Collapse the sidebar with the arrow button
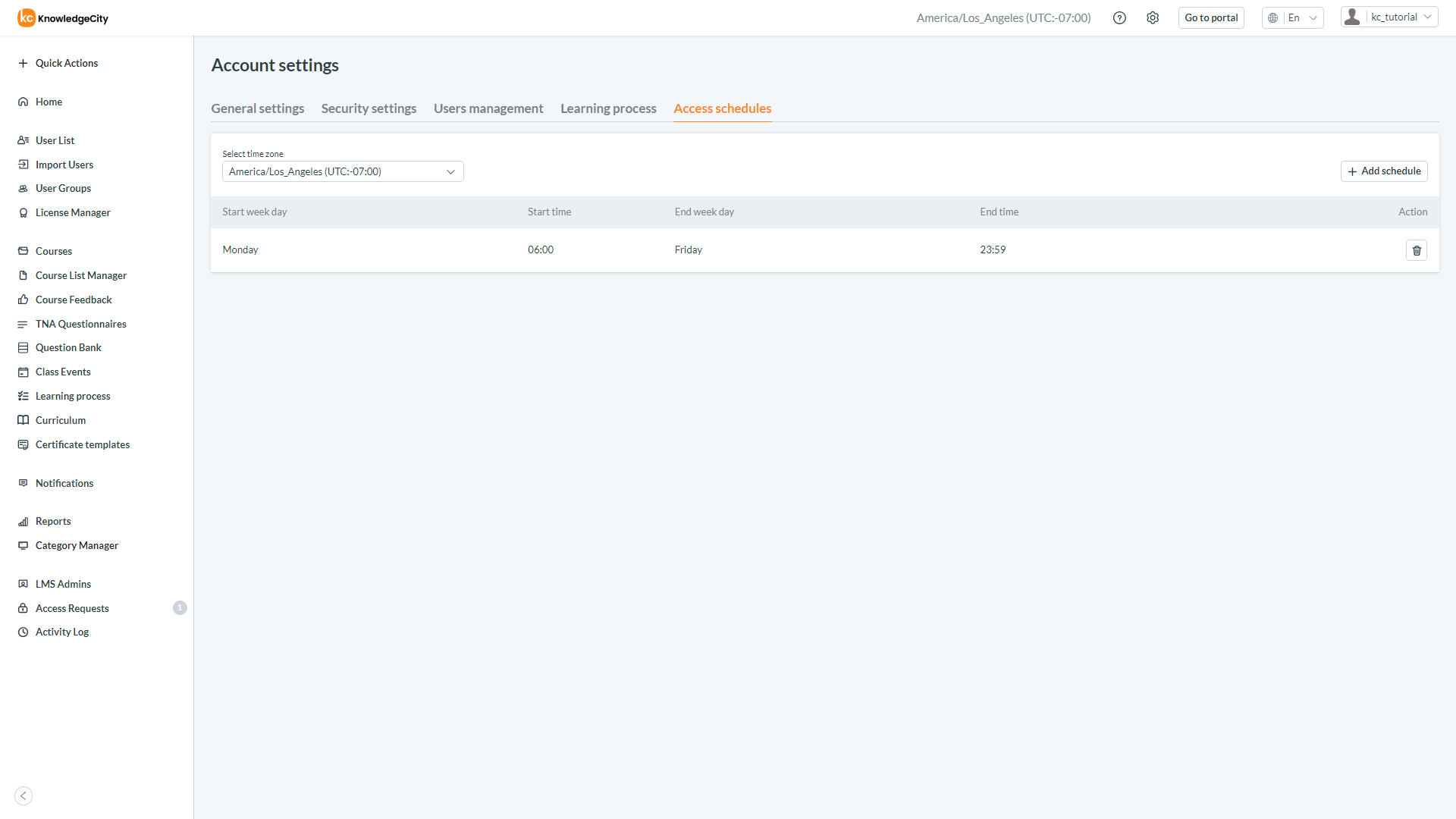 pos(24,795)
